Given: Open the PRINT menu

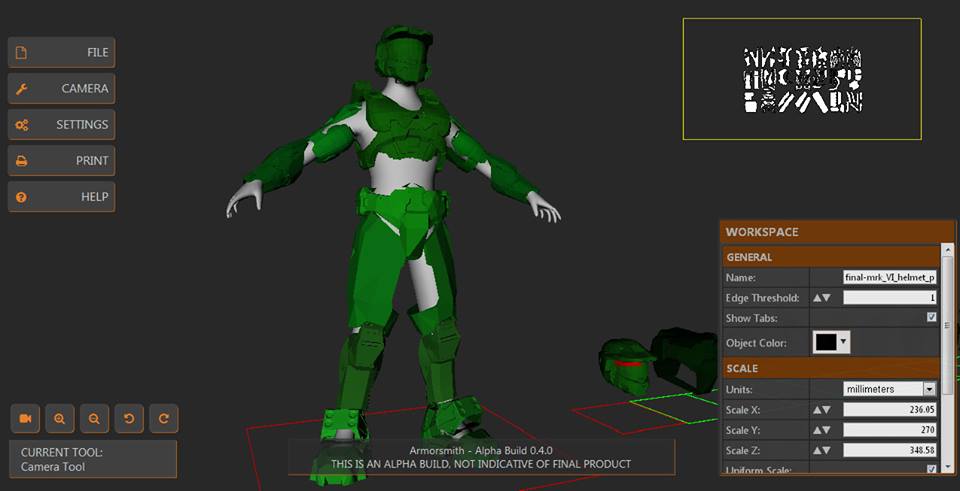Looking at the screenshot, I should click(x=61, y=161).
